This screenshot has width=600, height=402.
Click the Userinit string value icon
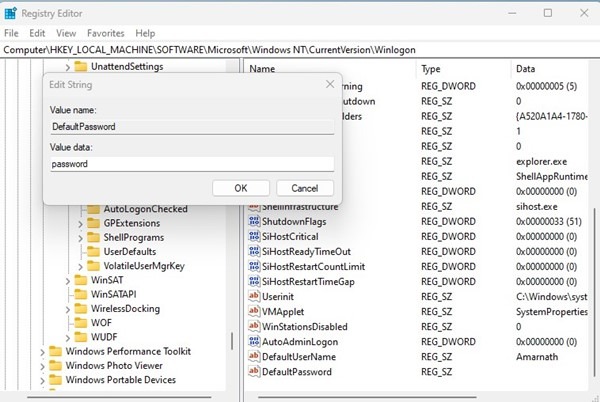click(254, 297)
